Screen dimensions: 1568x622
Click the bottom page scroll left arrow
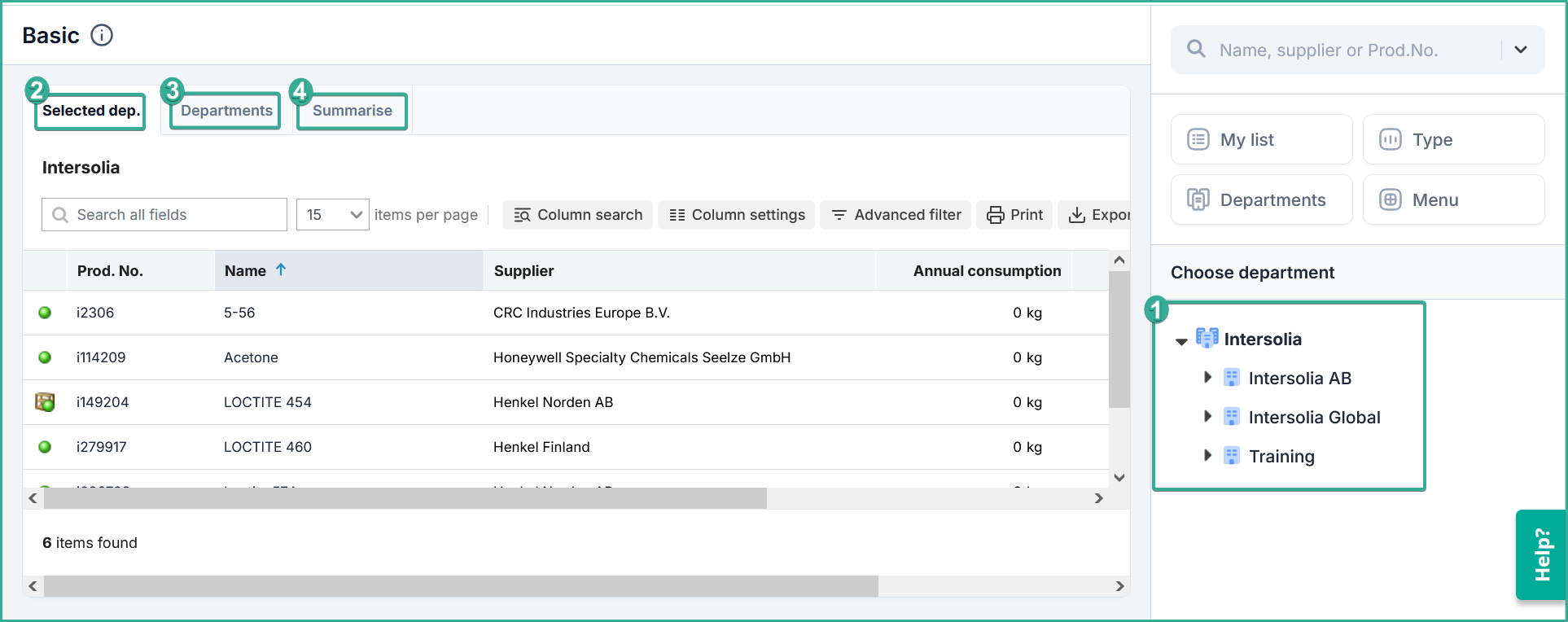pos(33,586)
